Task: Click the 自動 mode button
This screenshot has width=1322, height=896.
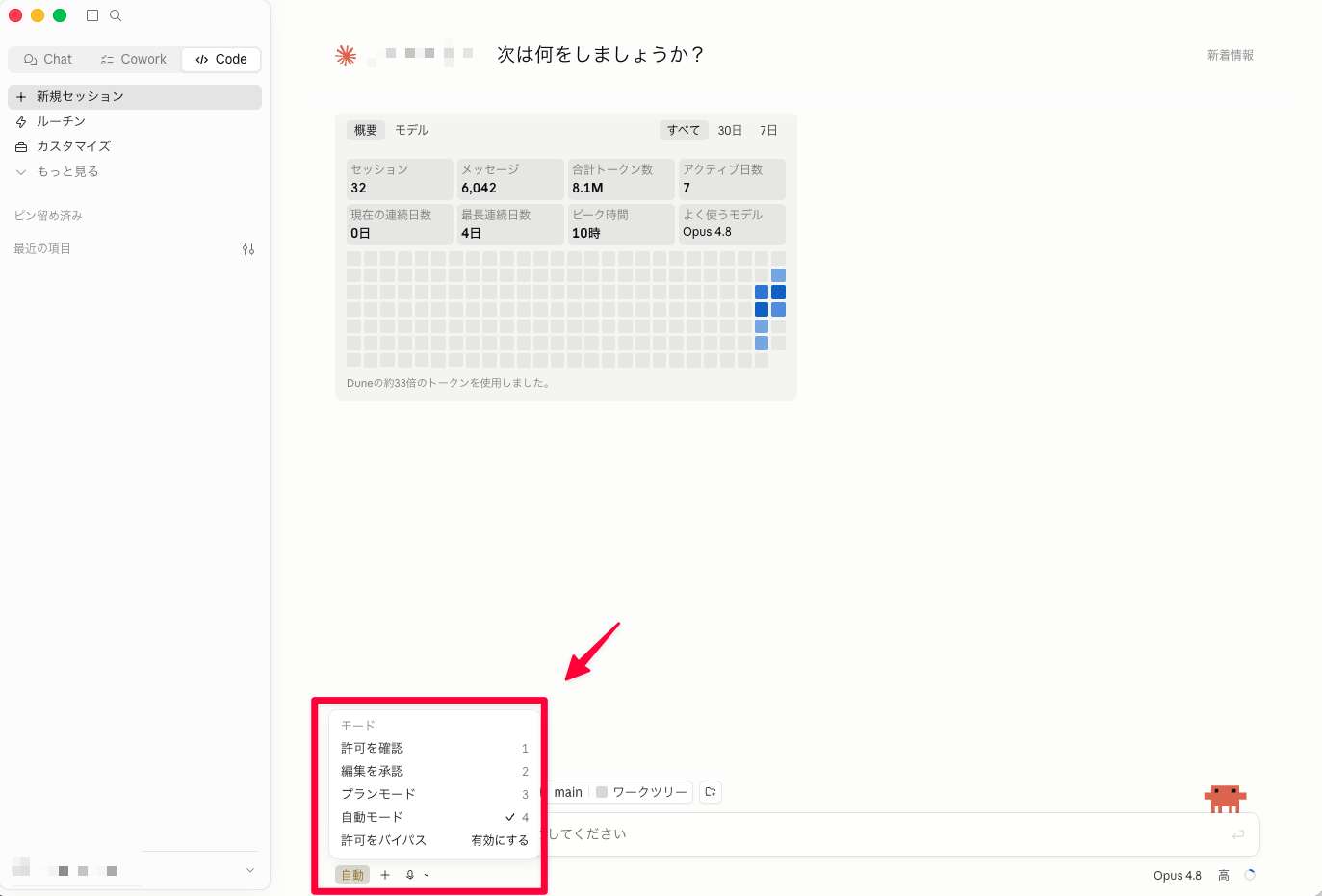Action: point(352,875)
